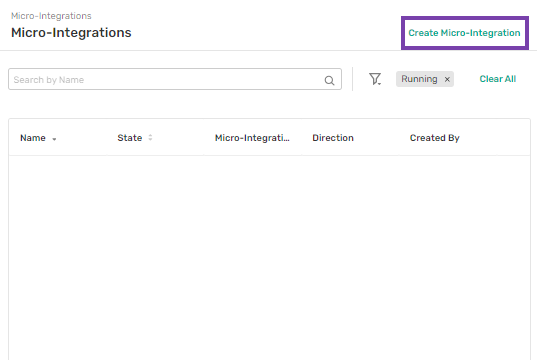537x360 pixels.
Task: Remove the Running filter chip
Action: [x=447, y=79]
